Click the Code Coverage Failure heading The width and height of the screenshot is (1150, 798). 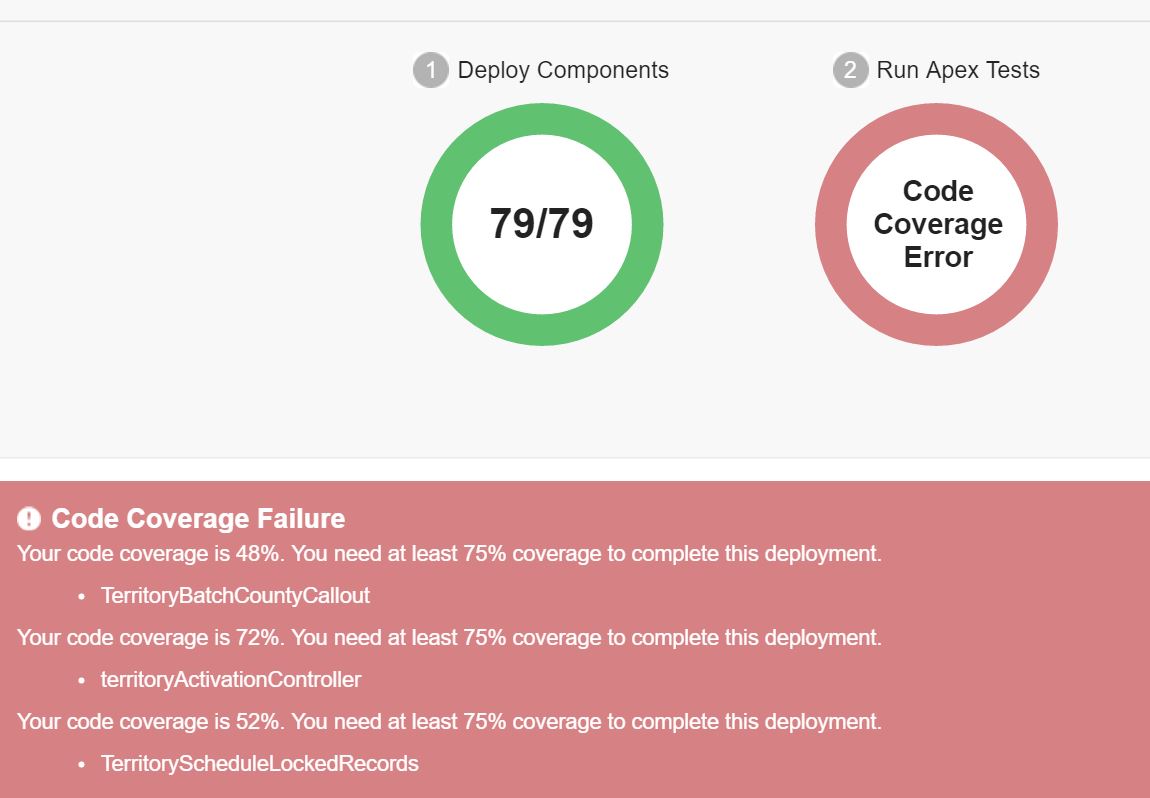pyautogui.click(x=198, y=518)
